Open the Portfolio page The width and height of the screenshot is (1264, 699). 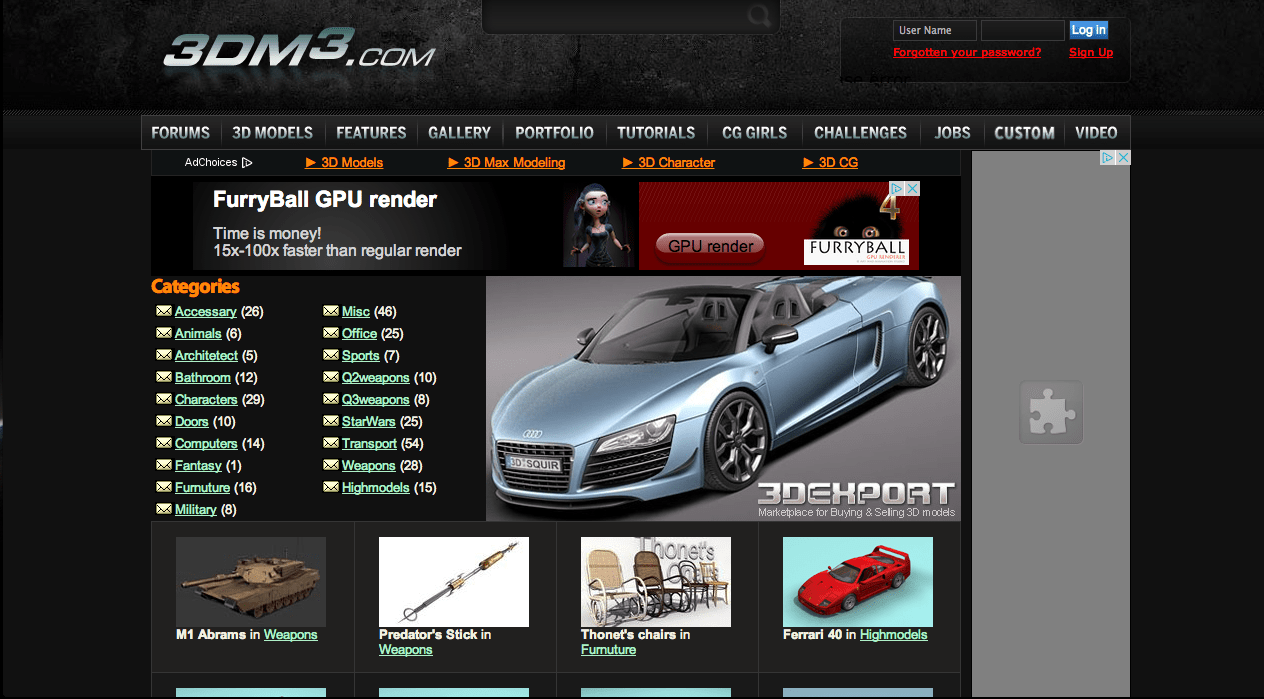[555, 132]
